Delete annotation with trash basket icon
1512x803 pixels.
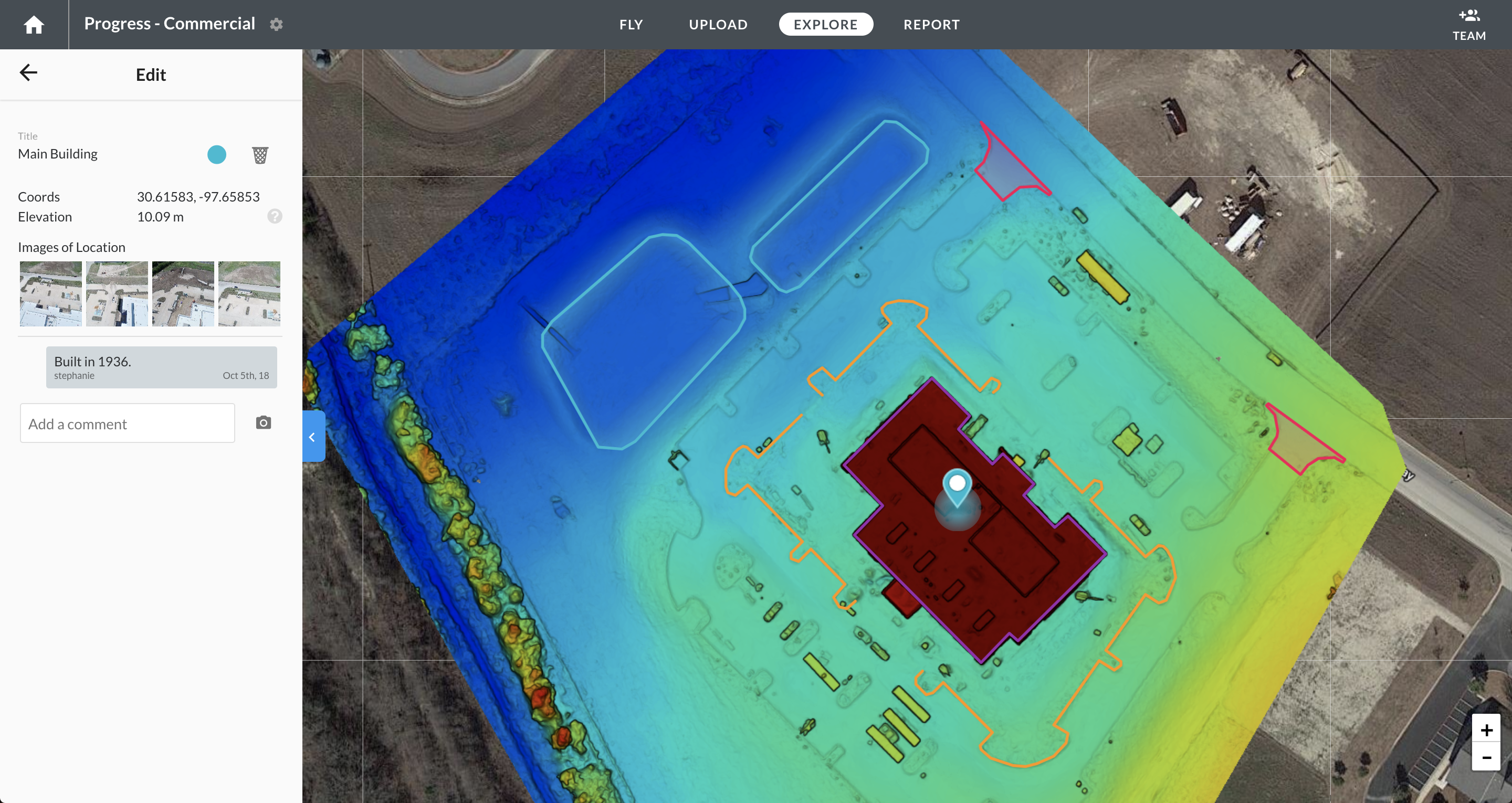click(x=260, y=155)
